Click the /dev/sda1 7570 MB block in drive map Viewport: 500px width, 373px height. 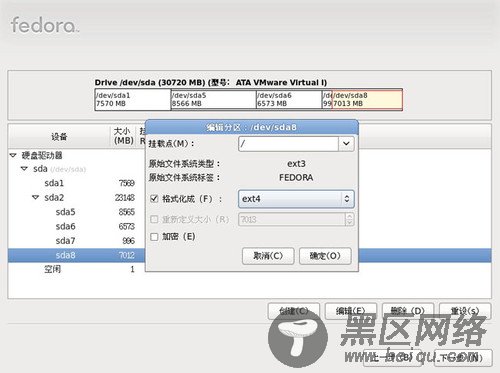pyautogui.click(x=133, y=99)
